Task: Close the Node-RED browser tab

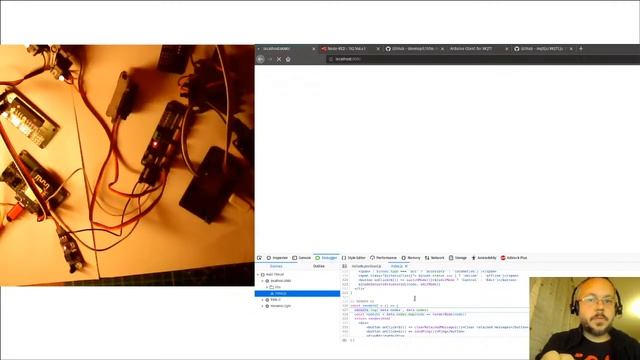Action: [378, 49]
